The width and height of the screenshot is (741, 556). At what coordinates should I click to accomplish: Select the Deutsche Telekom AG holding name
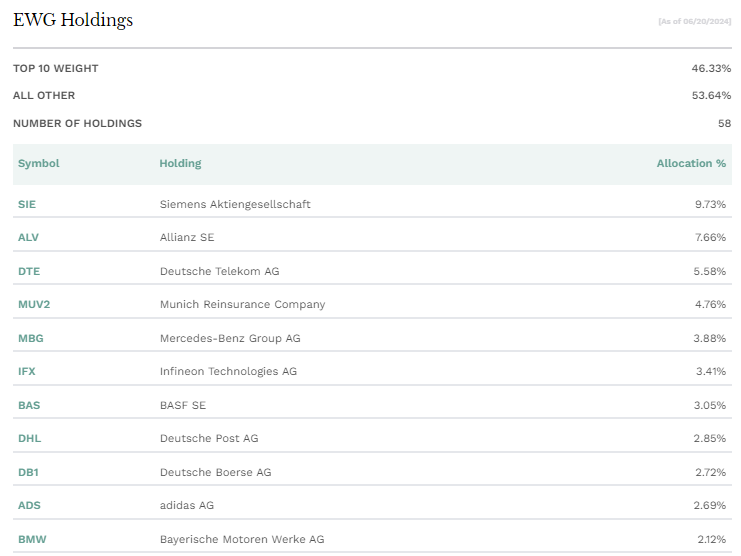219,271
